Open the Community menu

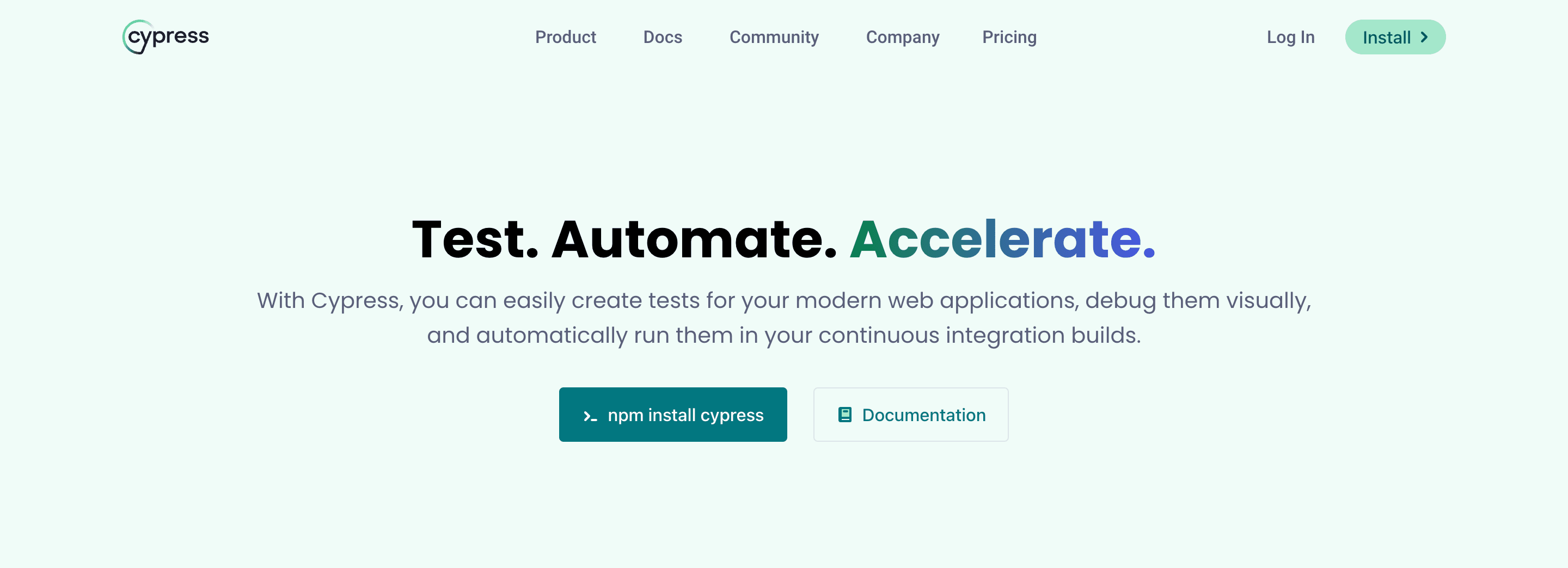coord(774,37)
